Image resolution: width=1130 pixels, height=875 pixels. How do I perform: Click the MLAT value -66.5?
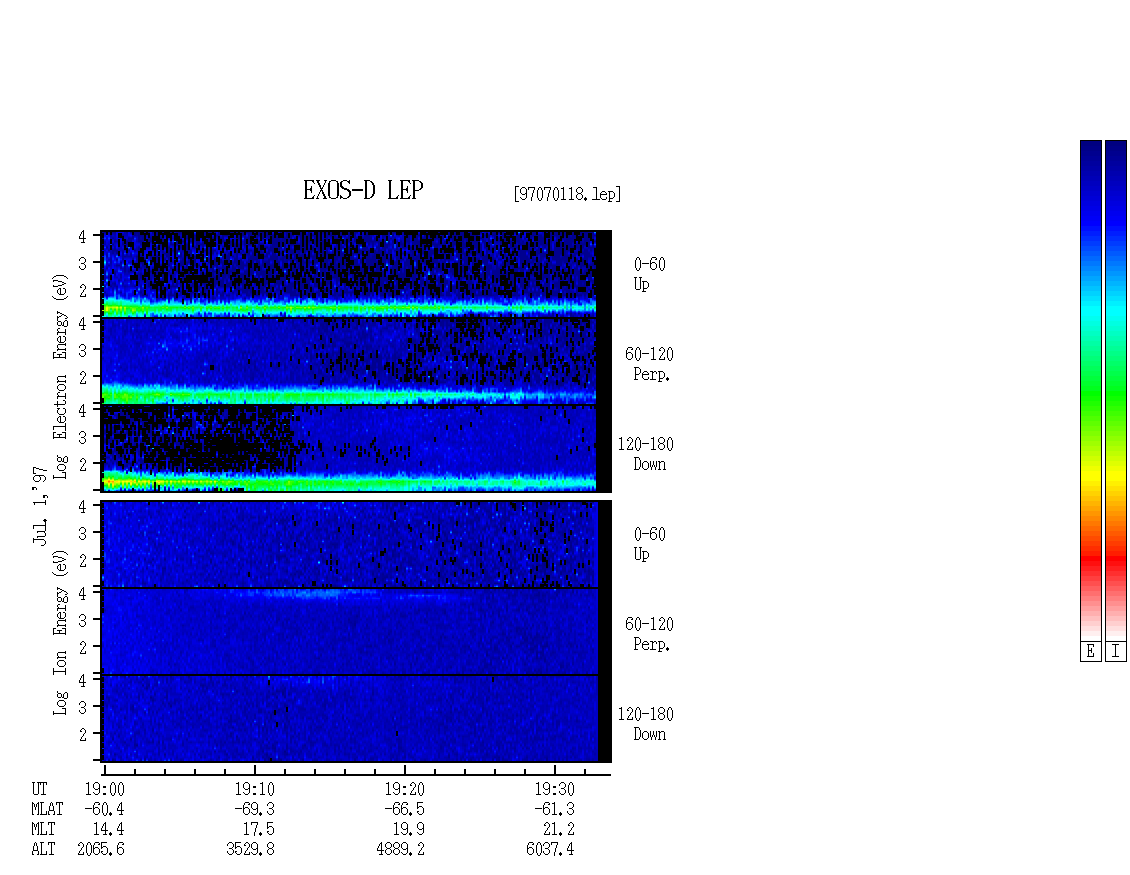(404, 809)
